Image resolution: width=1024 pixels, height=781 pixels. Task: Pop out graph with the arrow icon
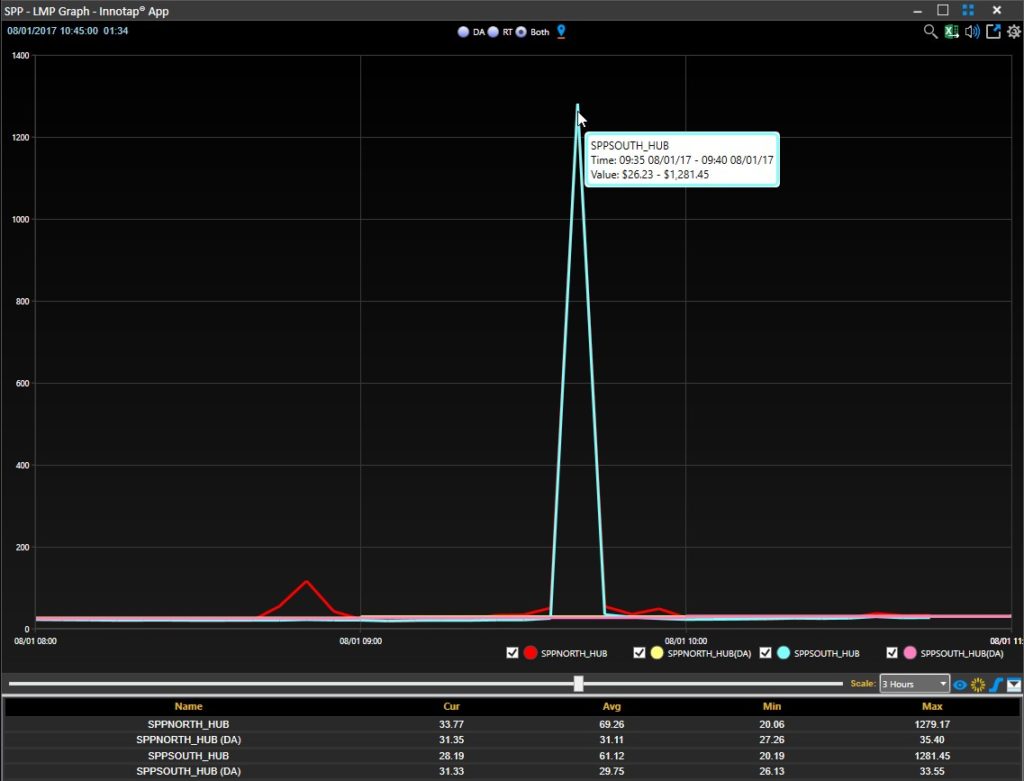click(x=993, y=31)
